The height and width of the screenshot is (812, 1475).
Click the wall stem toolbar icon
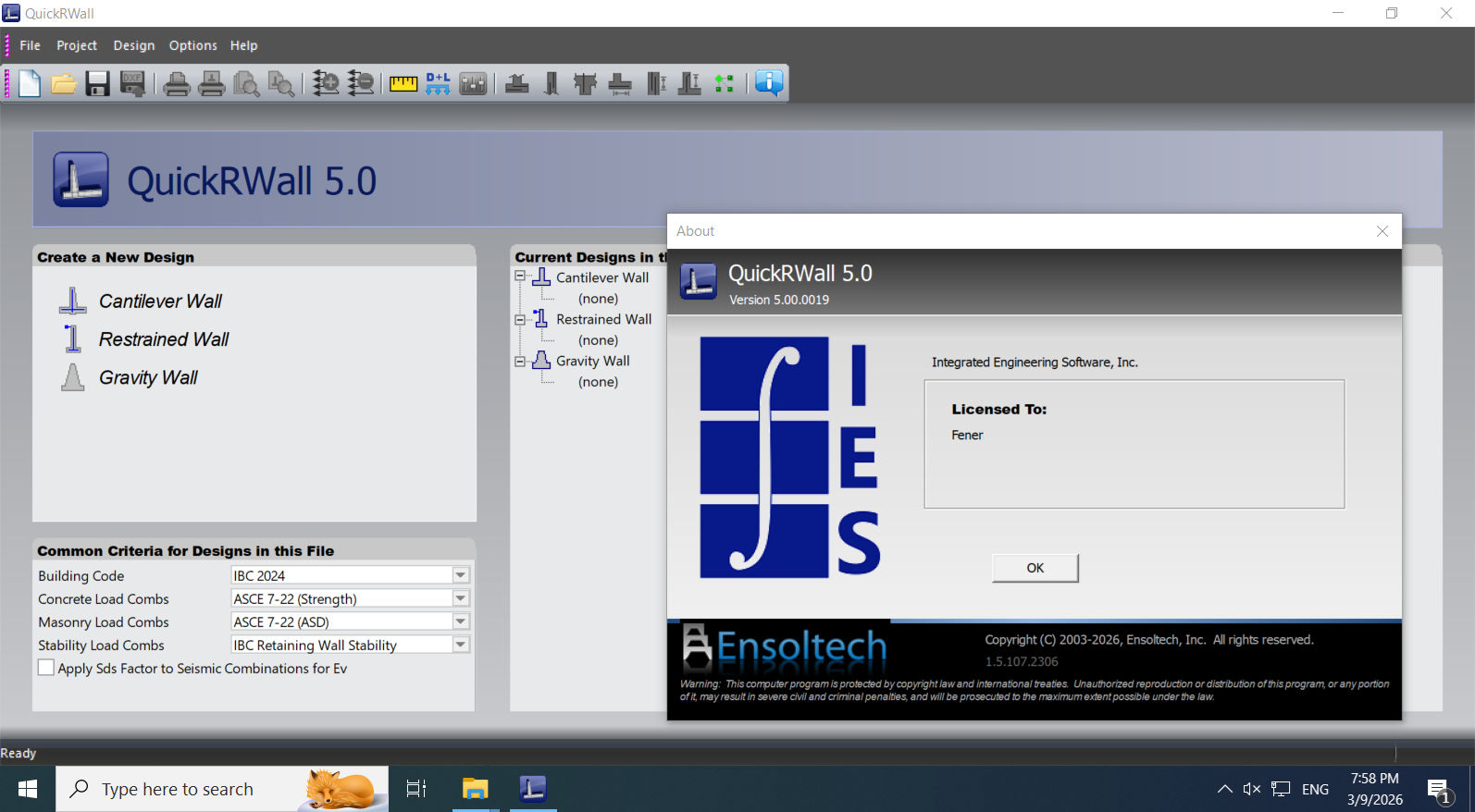(552, 83)
